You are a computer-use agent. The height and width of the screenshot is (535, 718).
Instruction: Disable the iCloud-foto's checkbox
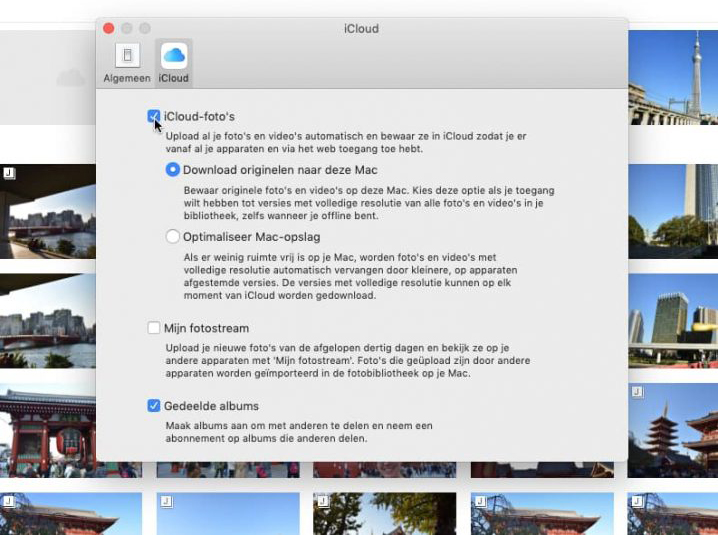(154, 117)
